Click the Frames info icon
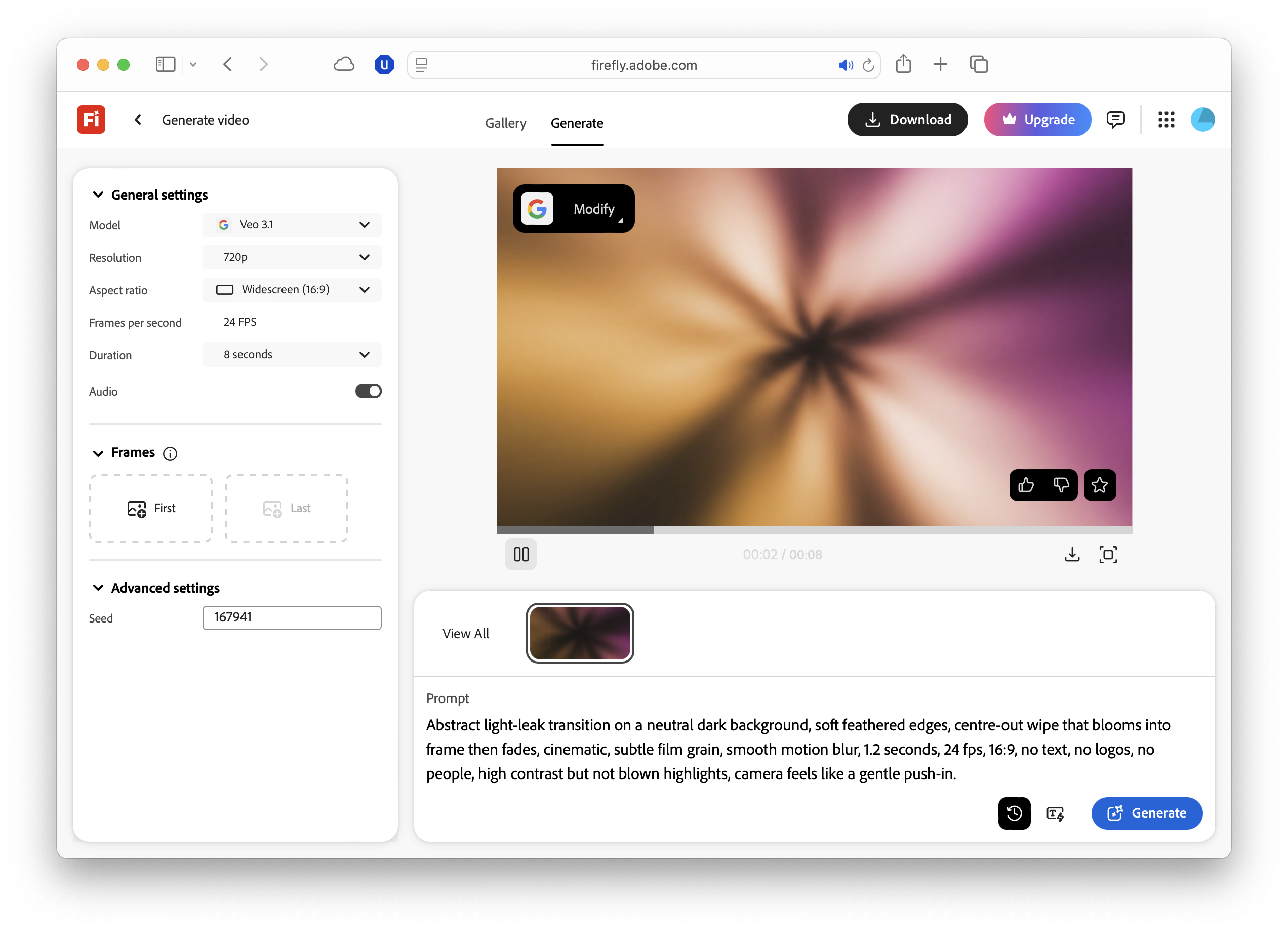1288x933 pixels. coord(170,453)
